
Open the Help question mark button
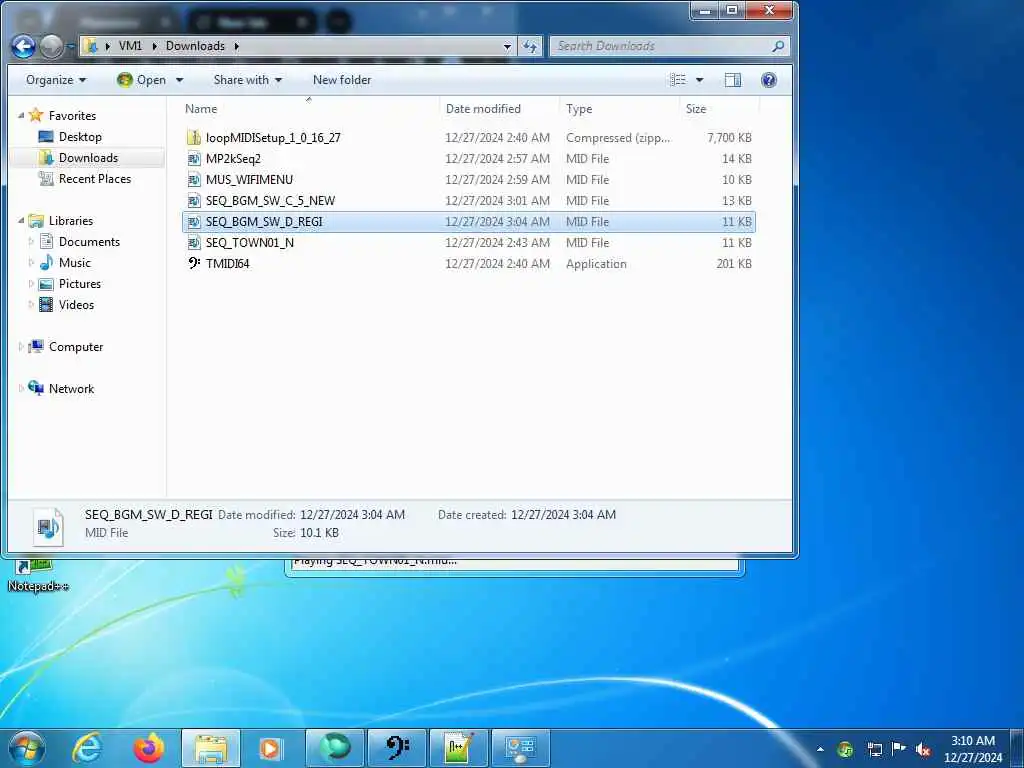click(769, 80)
